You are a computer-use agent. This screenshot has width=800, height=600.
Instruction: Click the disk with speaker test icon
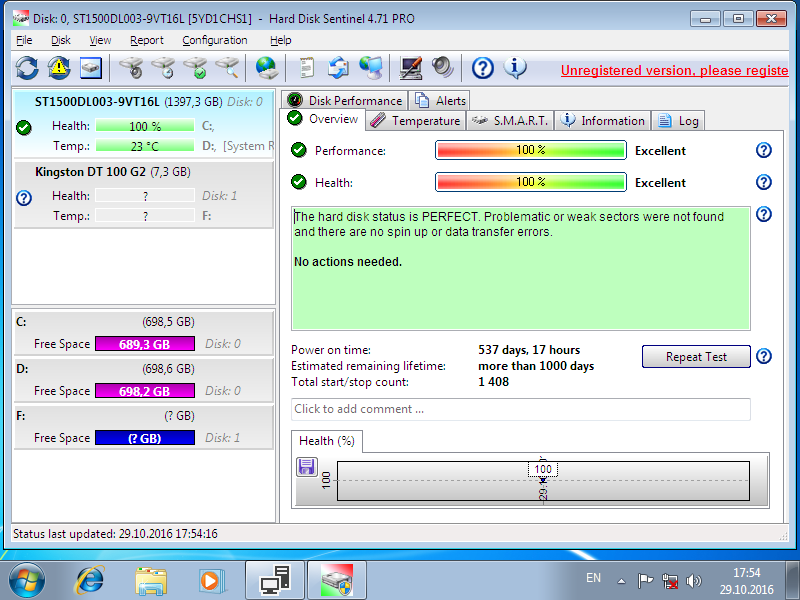[132, 68]
